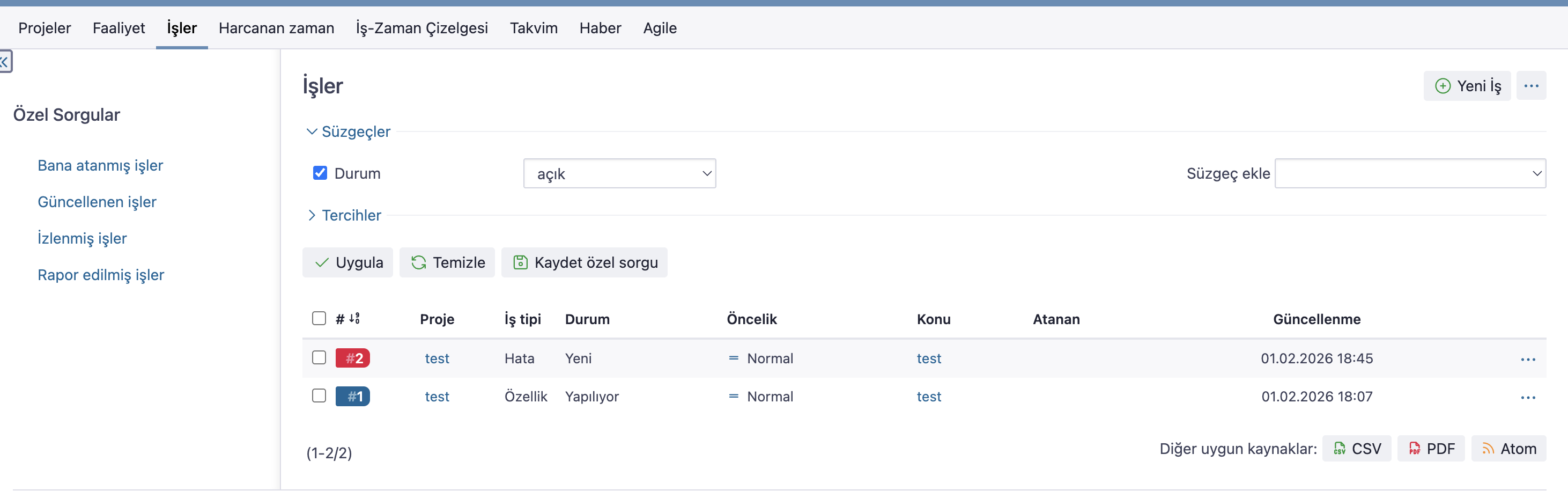This screenshot has width=1568, height=498.
Task: Open the actions menu for issue #2
Action: [x=1527, y=359]
